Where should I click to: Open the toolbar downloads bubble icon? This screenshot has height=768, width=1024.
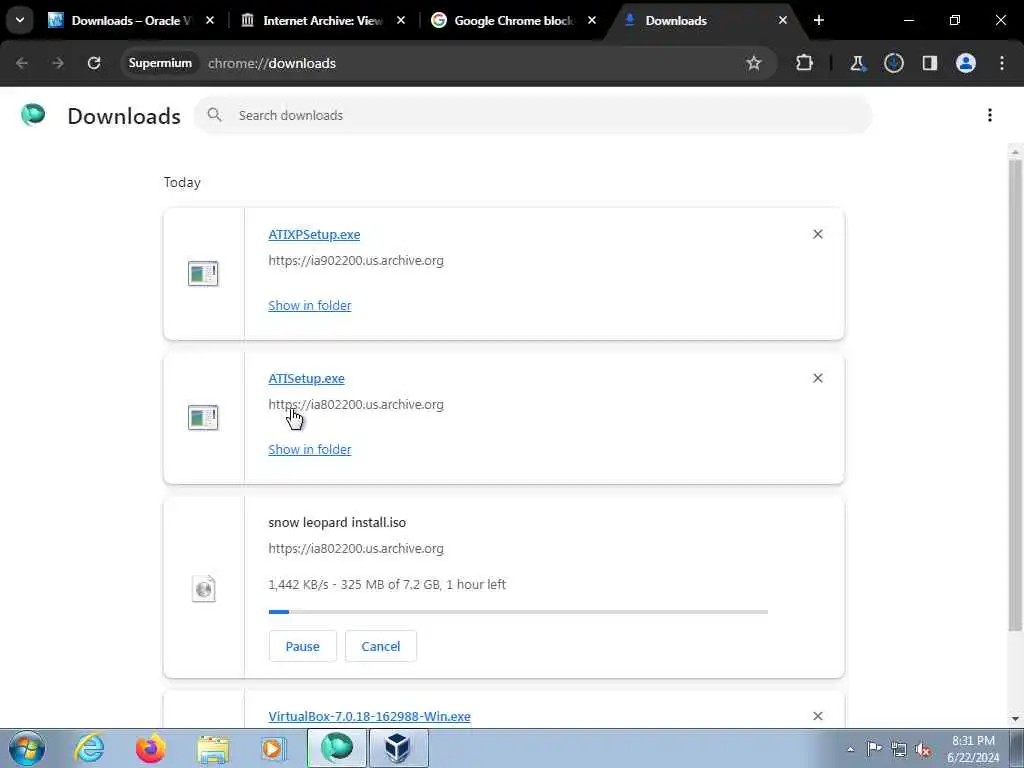click(x=893, y=63)
